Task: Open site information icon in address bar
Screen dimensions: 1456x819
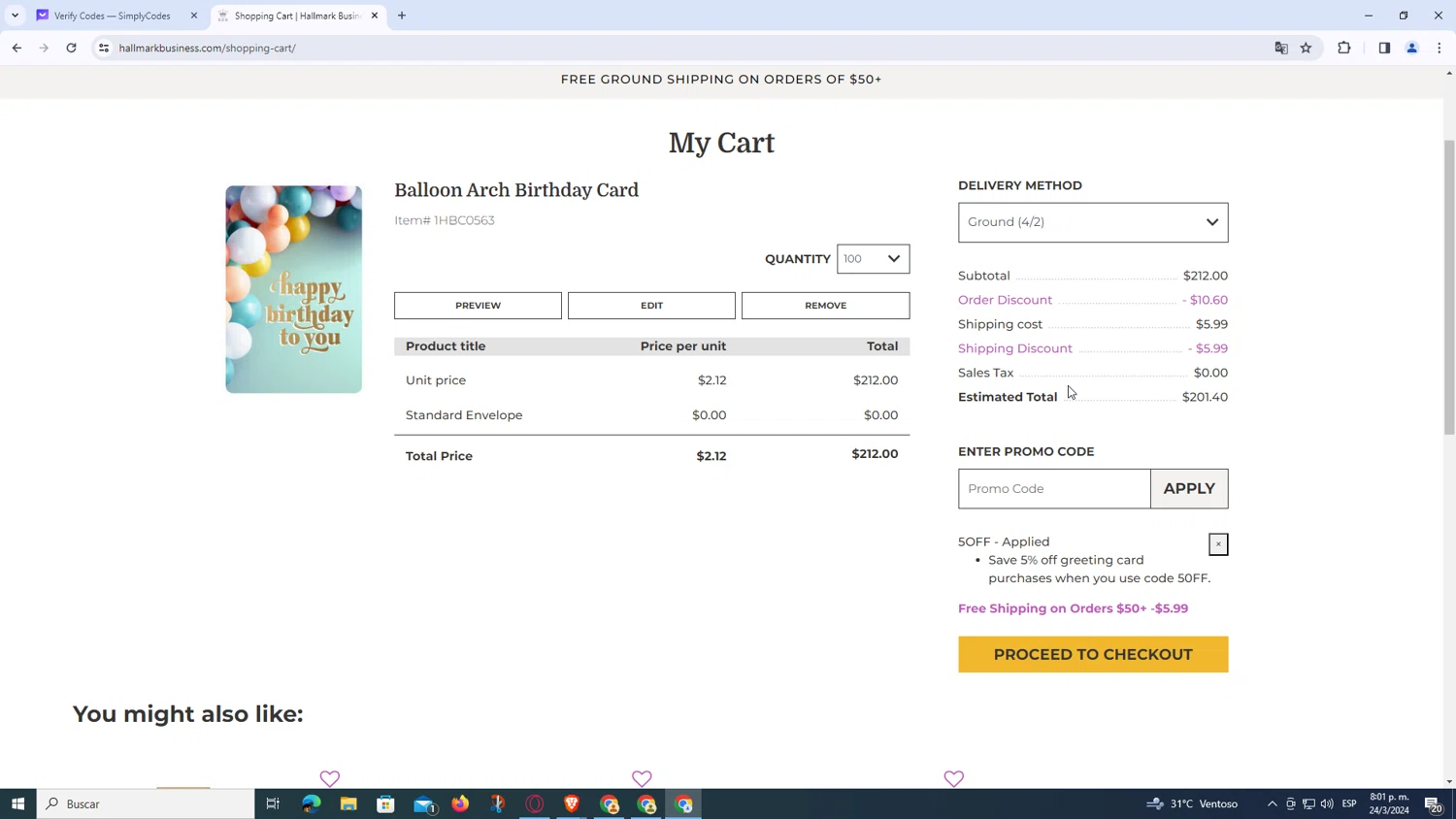Action: coord(104,48)
